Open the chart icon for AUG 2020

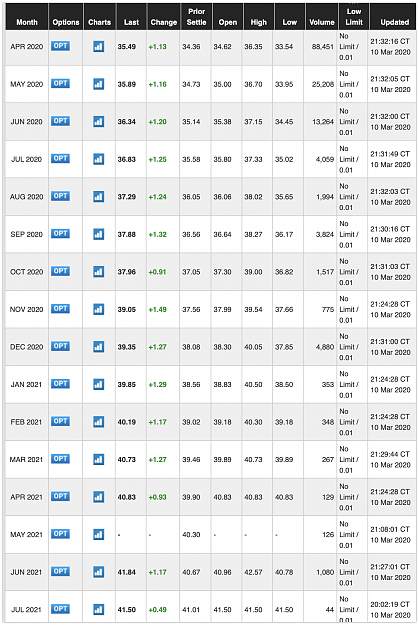[98, 197]
